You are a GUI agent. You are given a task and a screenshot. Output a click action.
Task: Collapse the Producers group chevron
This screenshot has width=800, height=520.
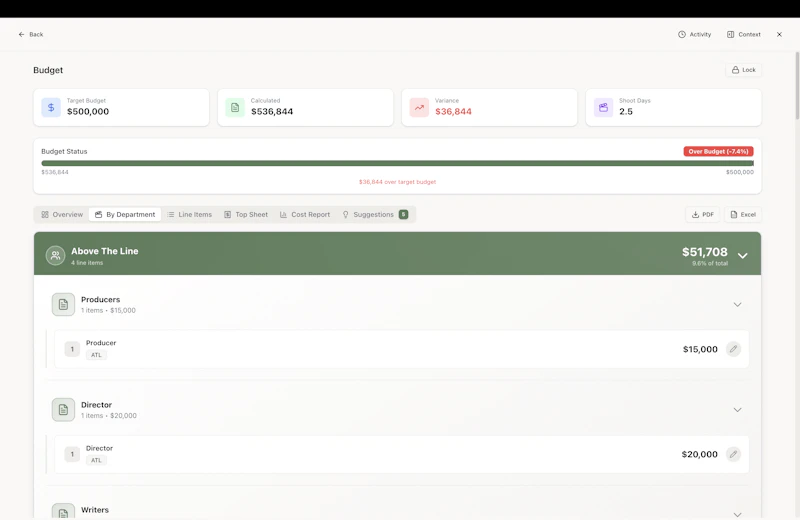click(737, 305)
